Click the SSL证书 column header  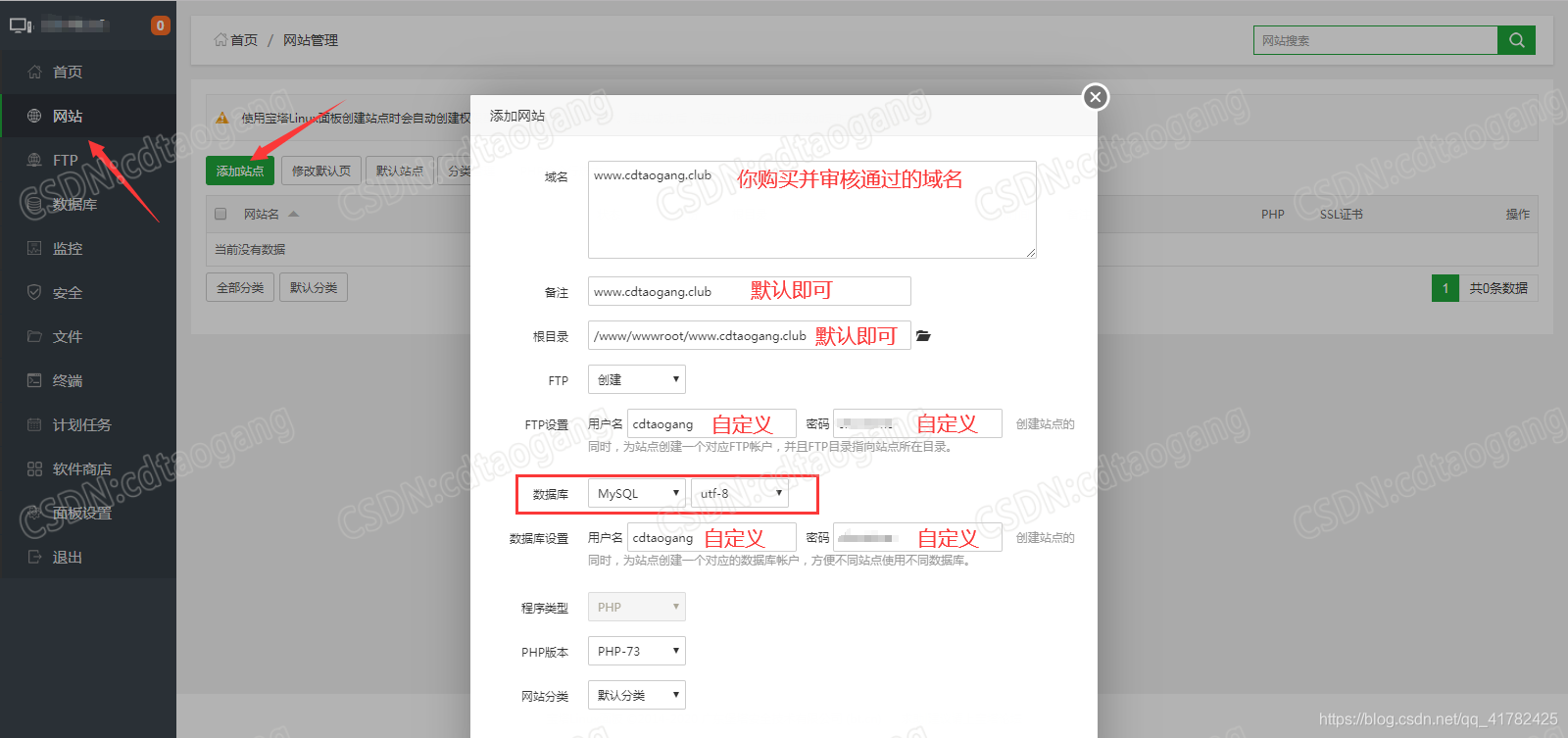tap(1341, 214)
